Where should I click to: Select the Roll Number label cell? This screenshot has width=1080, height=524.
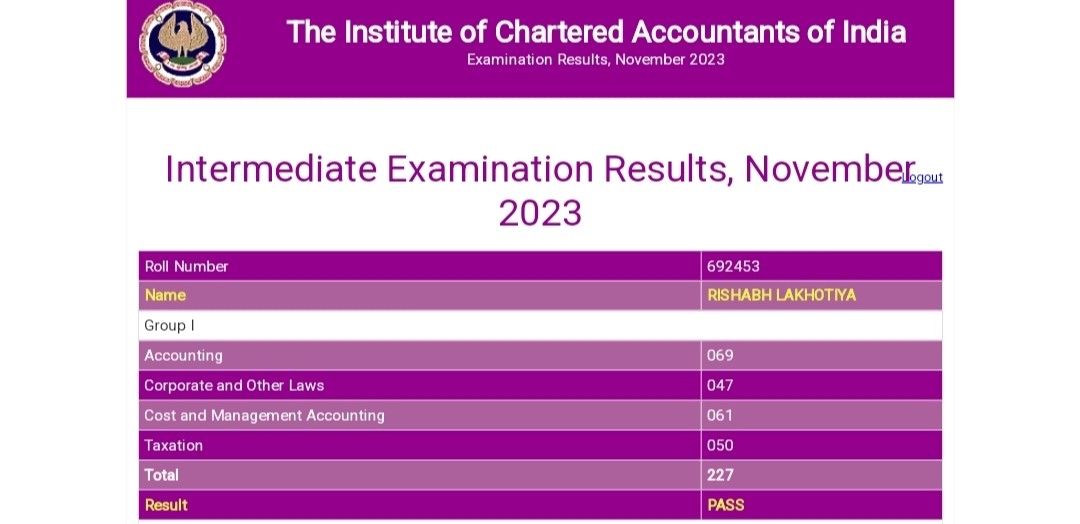[x=419, y=266]
